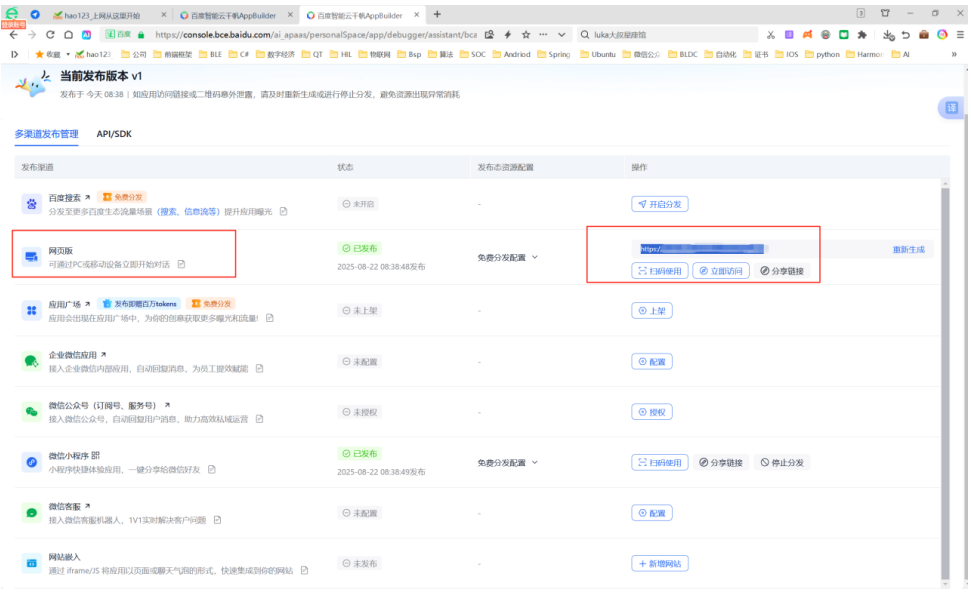
Task: Click the 微信小程序 channel icon
Action: pyautogui.click(x=32, y=462)
